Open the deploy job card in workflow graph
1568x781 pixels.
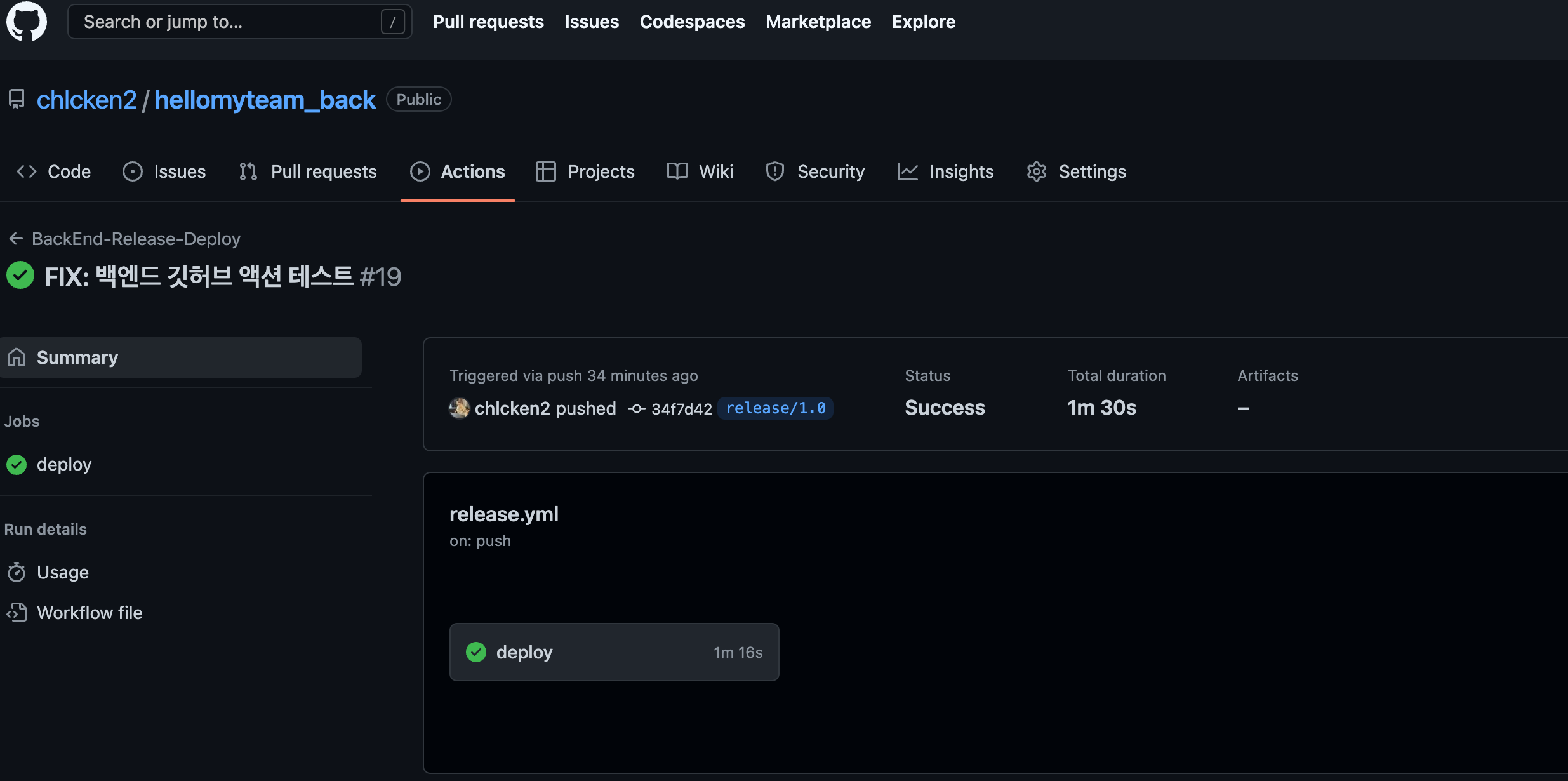pyautogui.click(x=613, y=652)
